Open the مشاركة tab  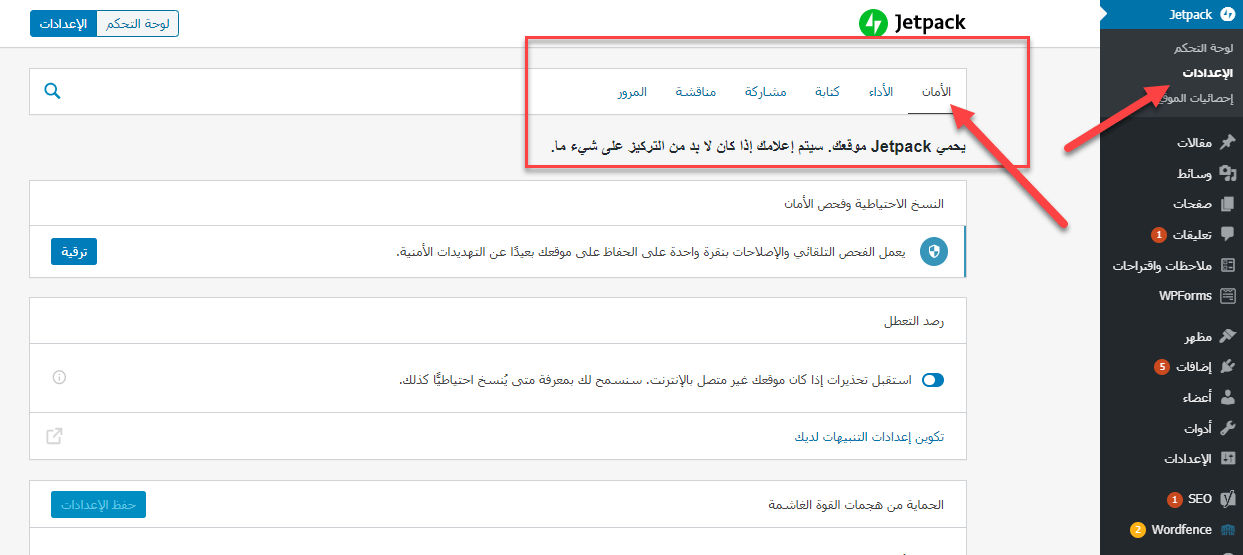click(765, 92)
